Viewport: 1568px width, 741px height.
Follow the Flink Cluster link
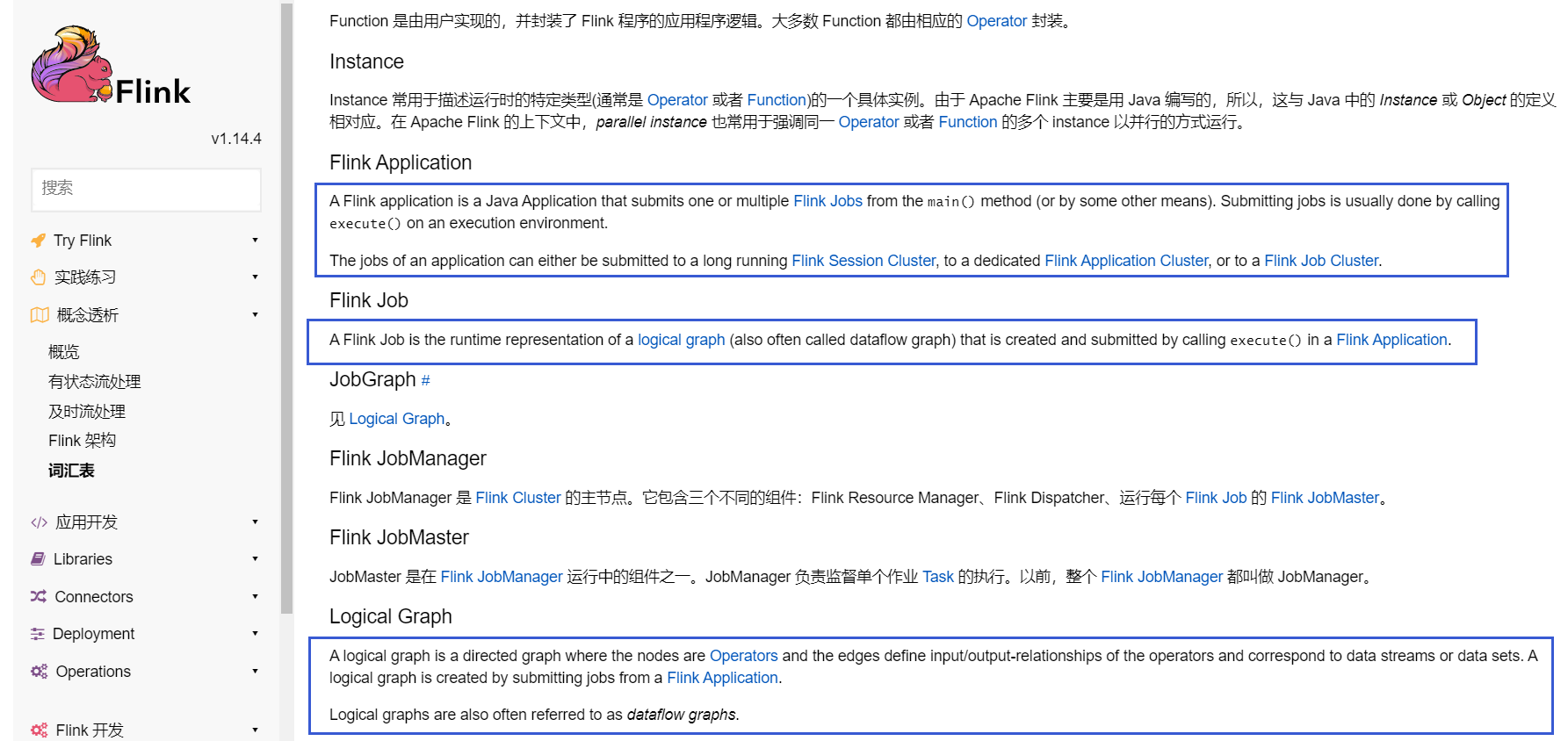[x=518, y=498]
